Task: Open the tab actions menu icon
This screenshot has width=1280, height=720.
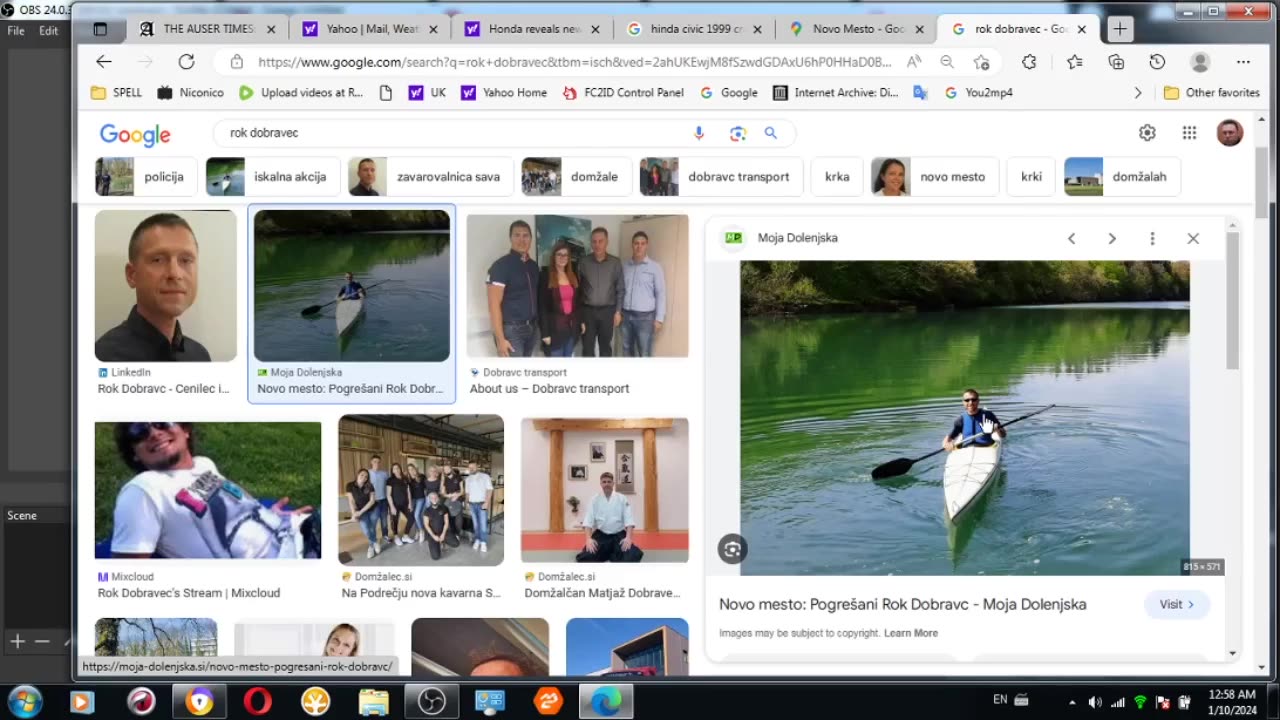Action: 100,29
